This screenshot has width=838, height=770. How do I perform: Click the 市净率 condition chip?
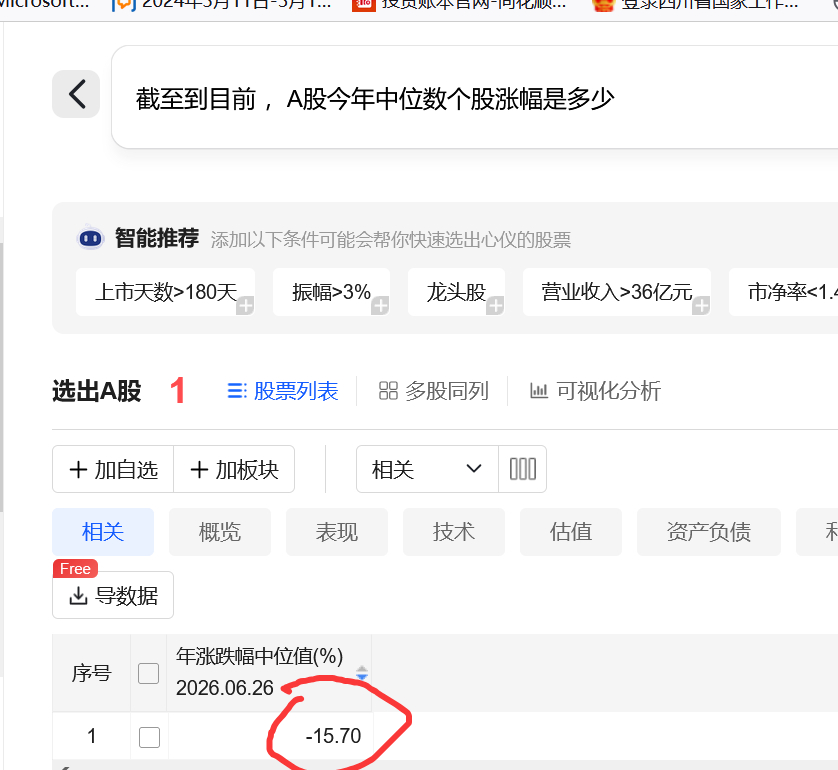click(783, 292)
